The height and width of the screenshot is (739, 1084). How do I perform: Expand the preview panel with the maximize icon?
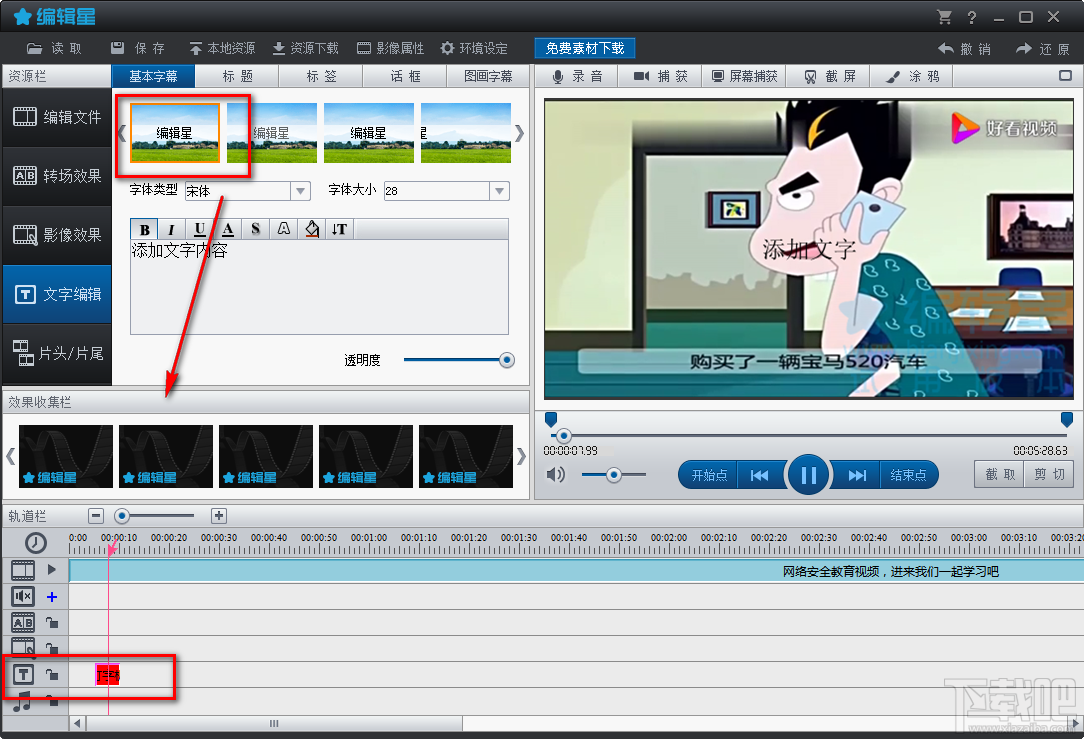pos(1065,75)
